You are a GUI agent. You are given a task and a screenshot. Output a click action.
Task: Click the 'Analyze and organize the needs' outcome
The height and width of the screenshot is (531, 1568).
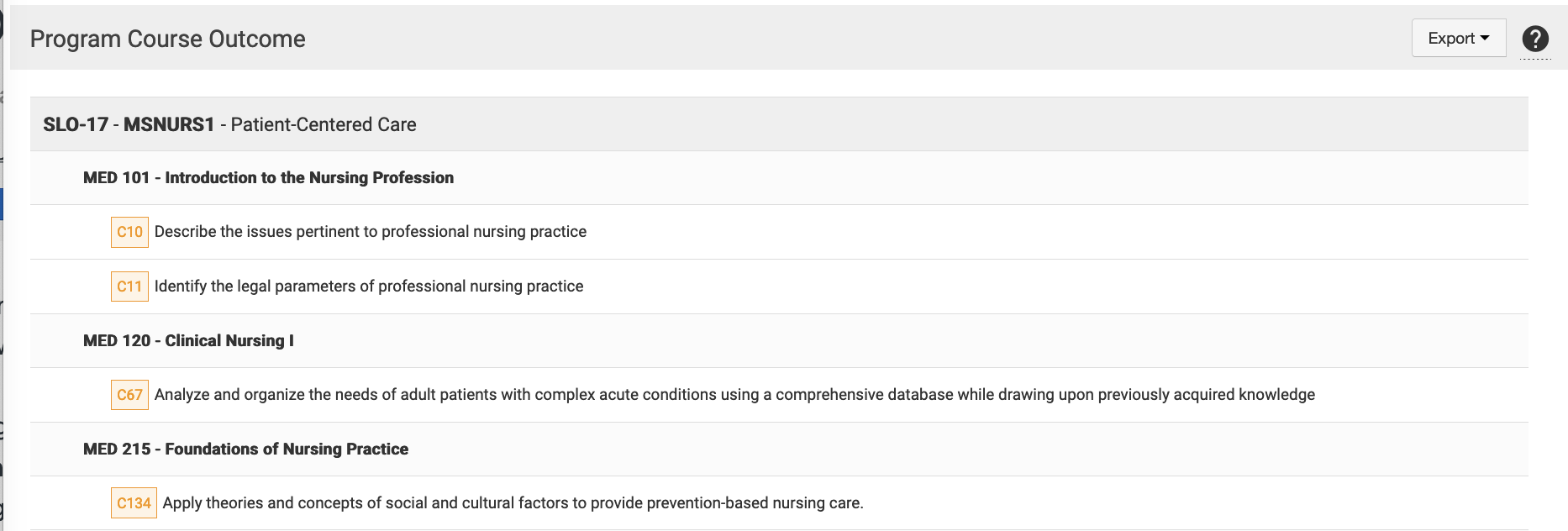(734, 395)
